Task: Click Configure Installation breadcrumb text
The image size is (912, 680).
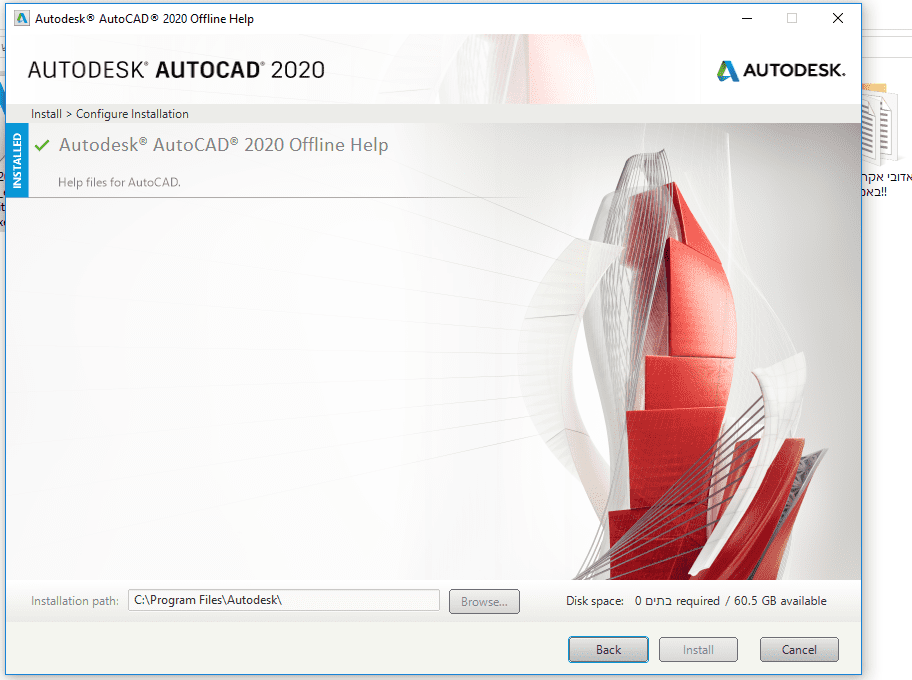Action: coord(132,114)
